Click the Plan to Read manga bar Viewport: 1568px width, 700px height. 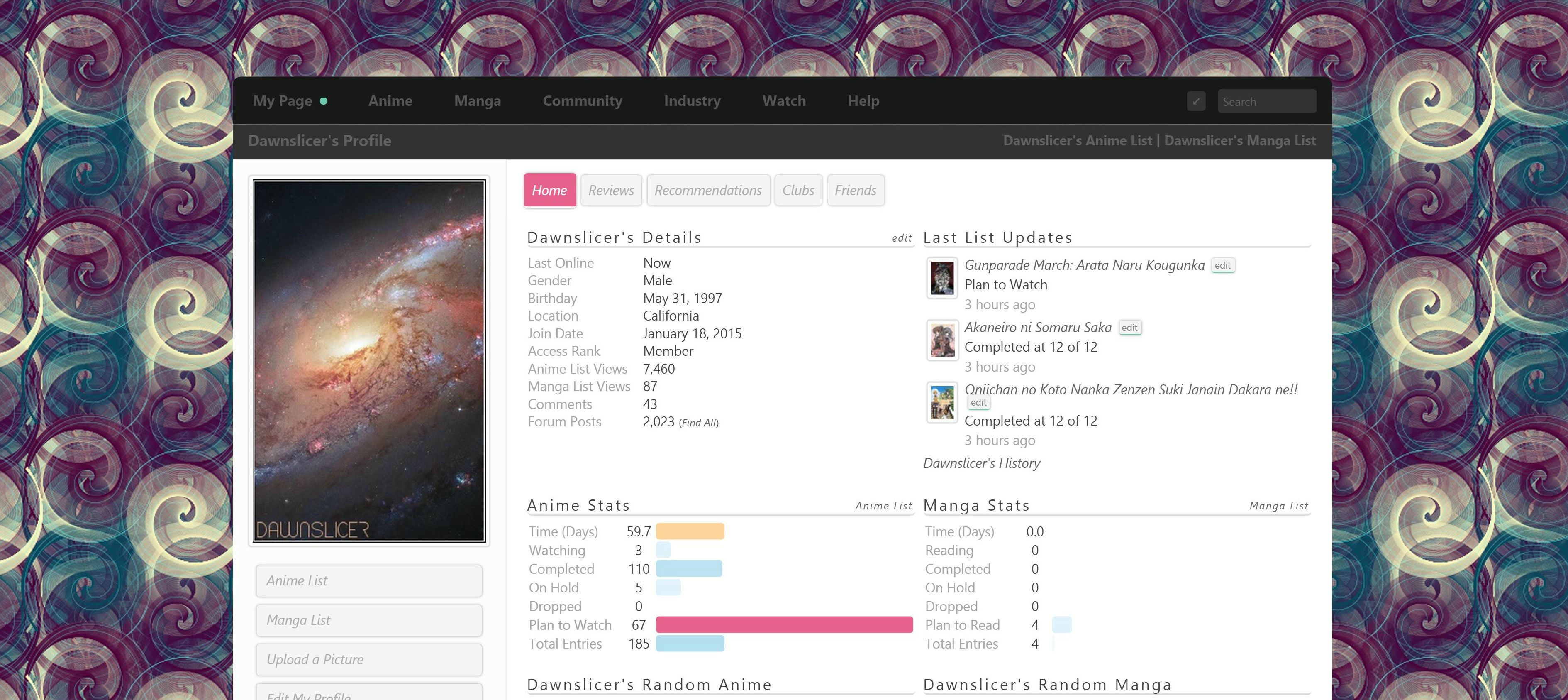1061,624
